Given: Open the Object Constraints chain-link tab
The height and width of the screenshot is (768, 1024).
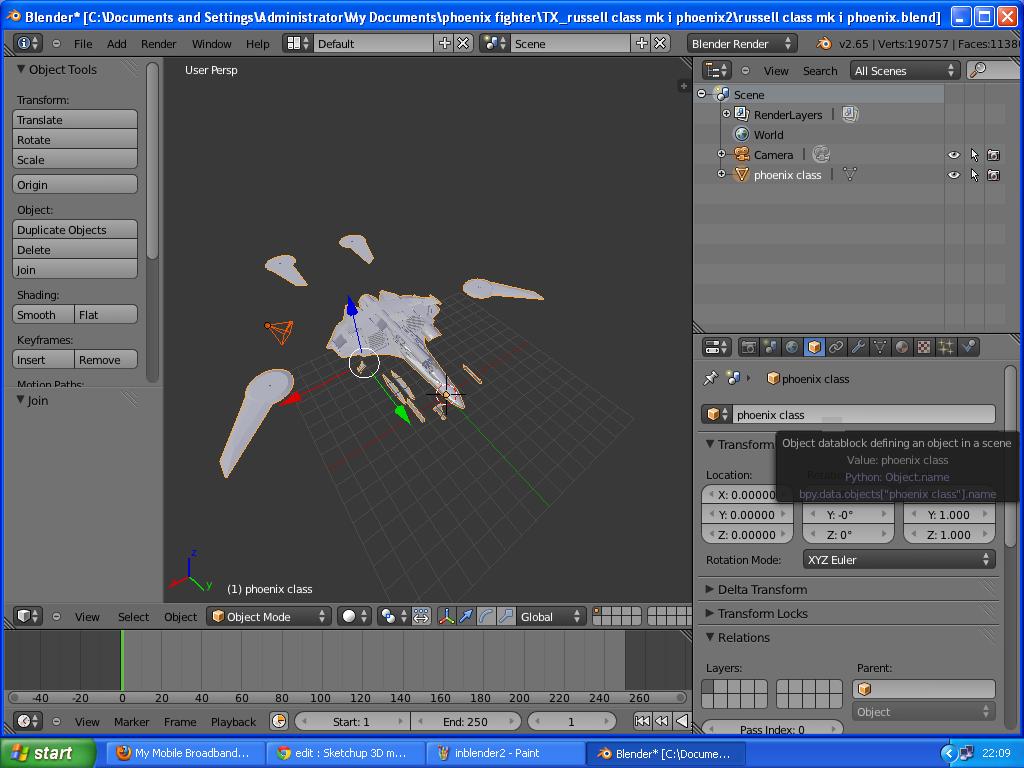Looking at the screenshot, I should 837,347.
